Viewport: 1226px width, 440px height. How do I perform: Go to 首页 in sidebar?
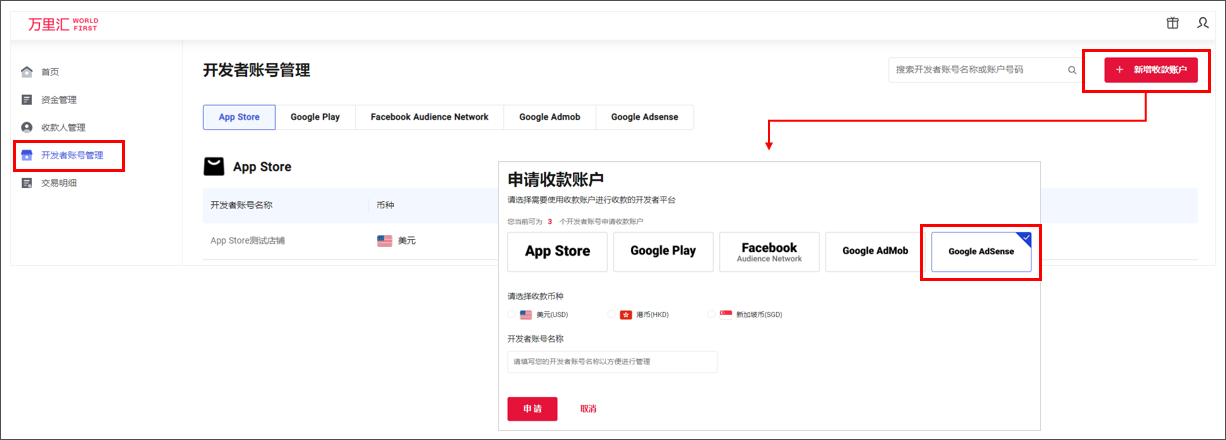50,72
